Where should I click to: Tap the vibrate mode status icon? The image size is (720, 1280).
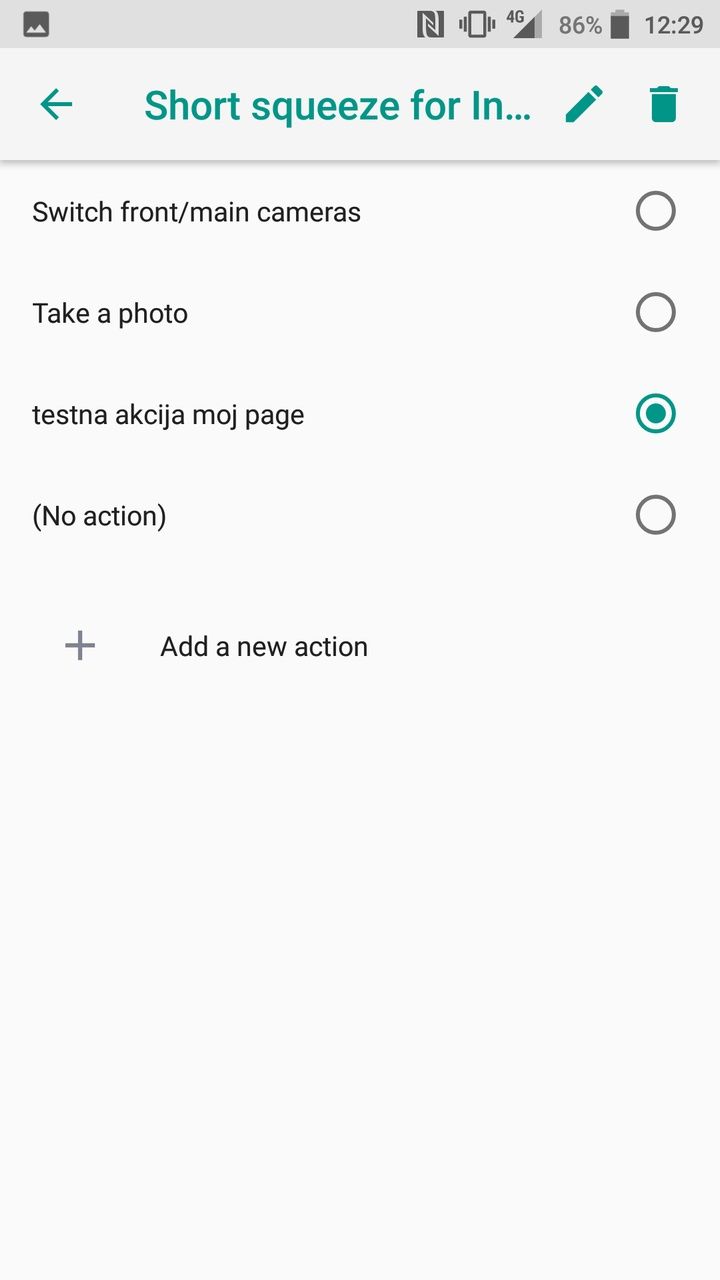[477, 25]
